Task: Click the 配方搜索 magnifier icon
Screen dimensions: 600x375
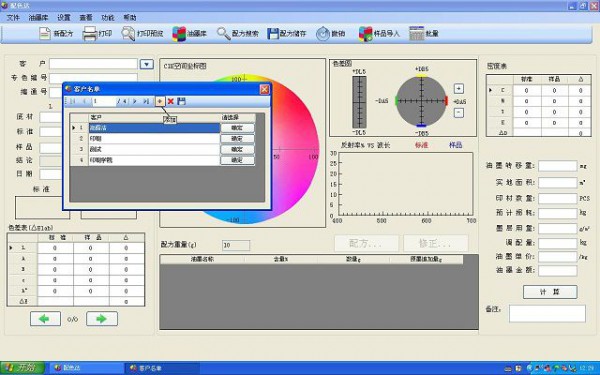Action: click(x=223, y=34)
